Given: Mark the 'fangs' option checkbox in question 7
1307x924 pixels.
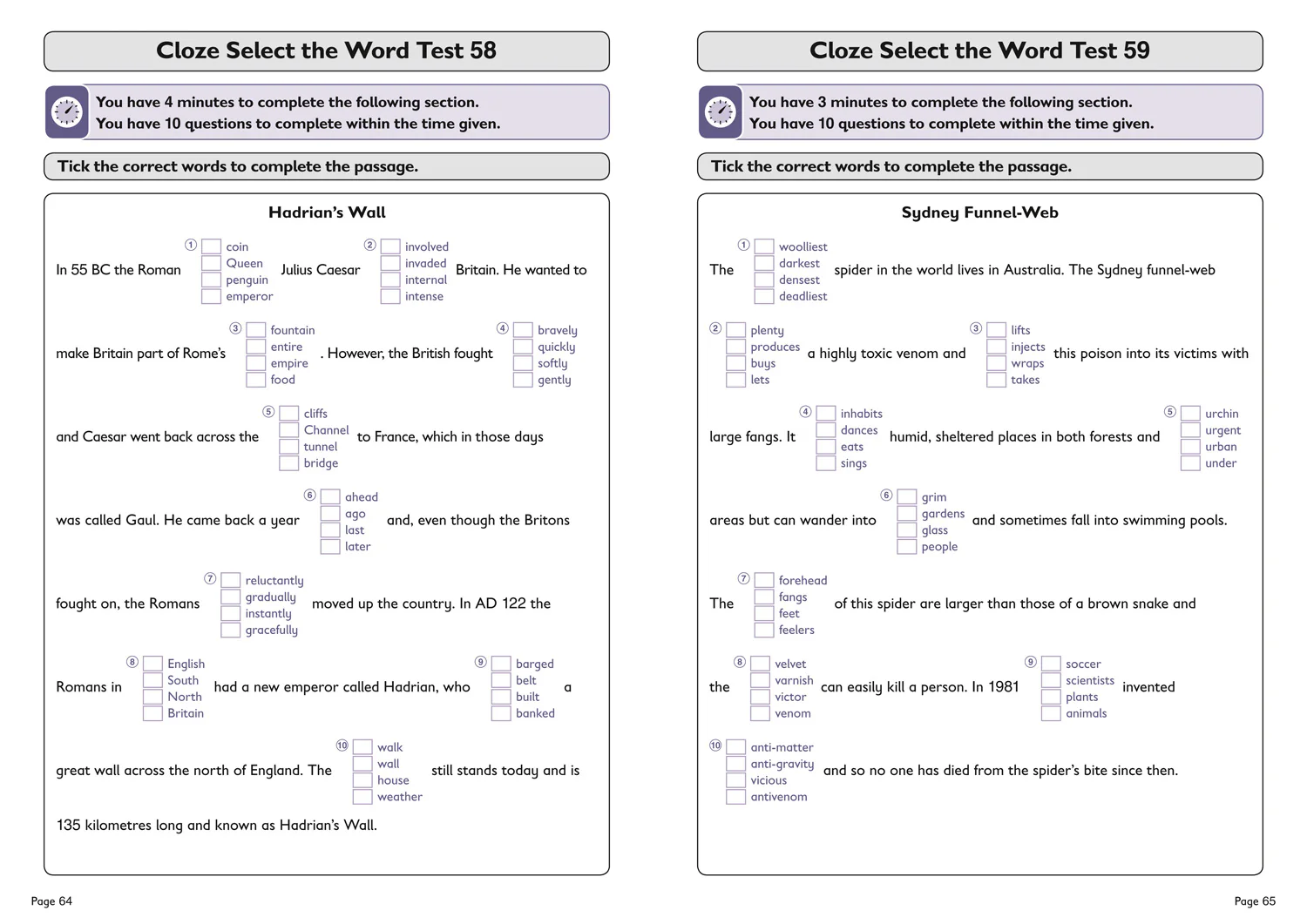Looking at the screenshot, I should 764,597.
